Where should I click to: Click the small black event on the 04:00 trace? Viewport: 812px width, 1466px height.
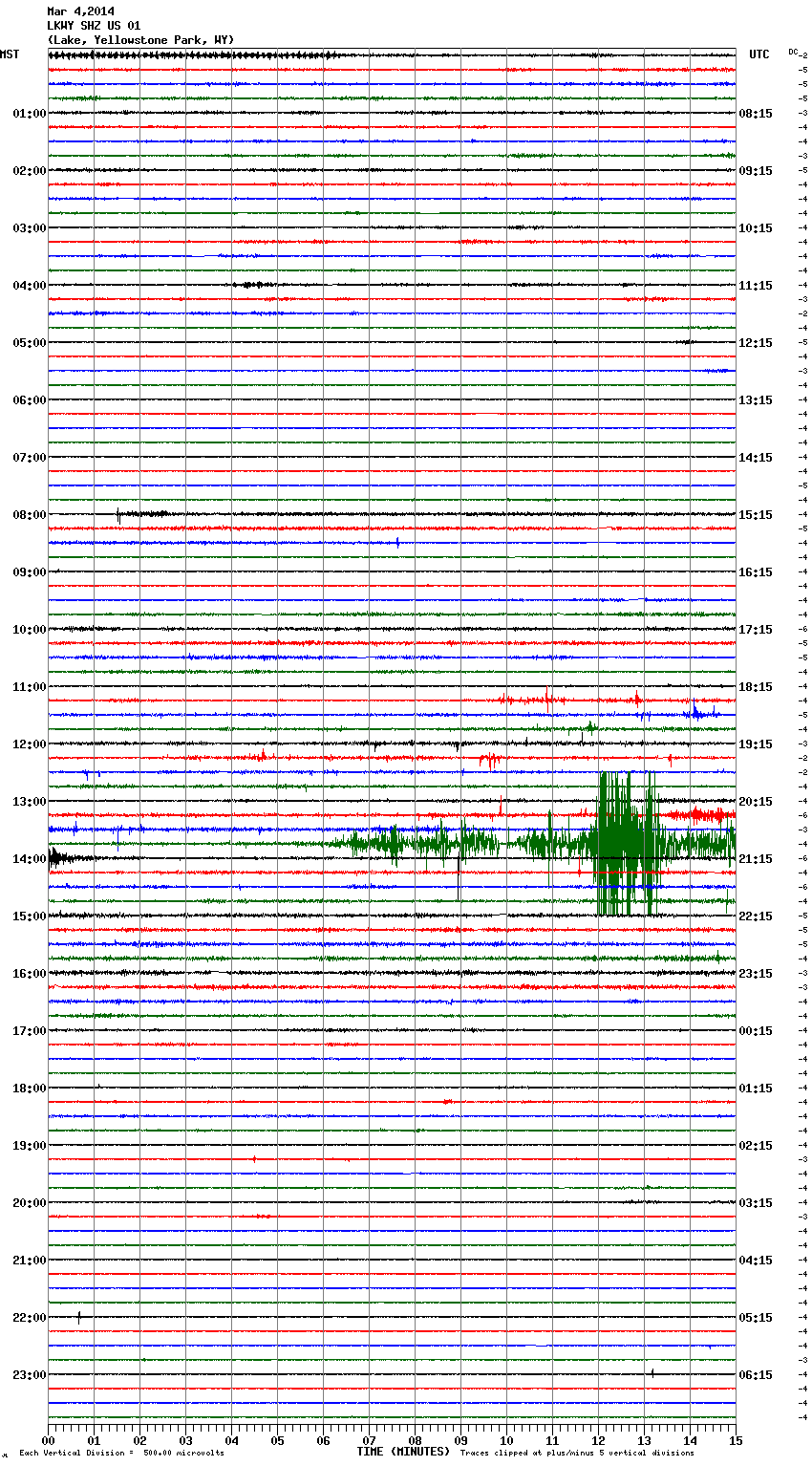click(254, 285)
